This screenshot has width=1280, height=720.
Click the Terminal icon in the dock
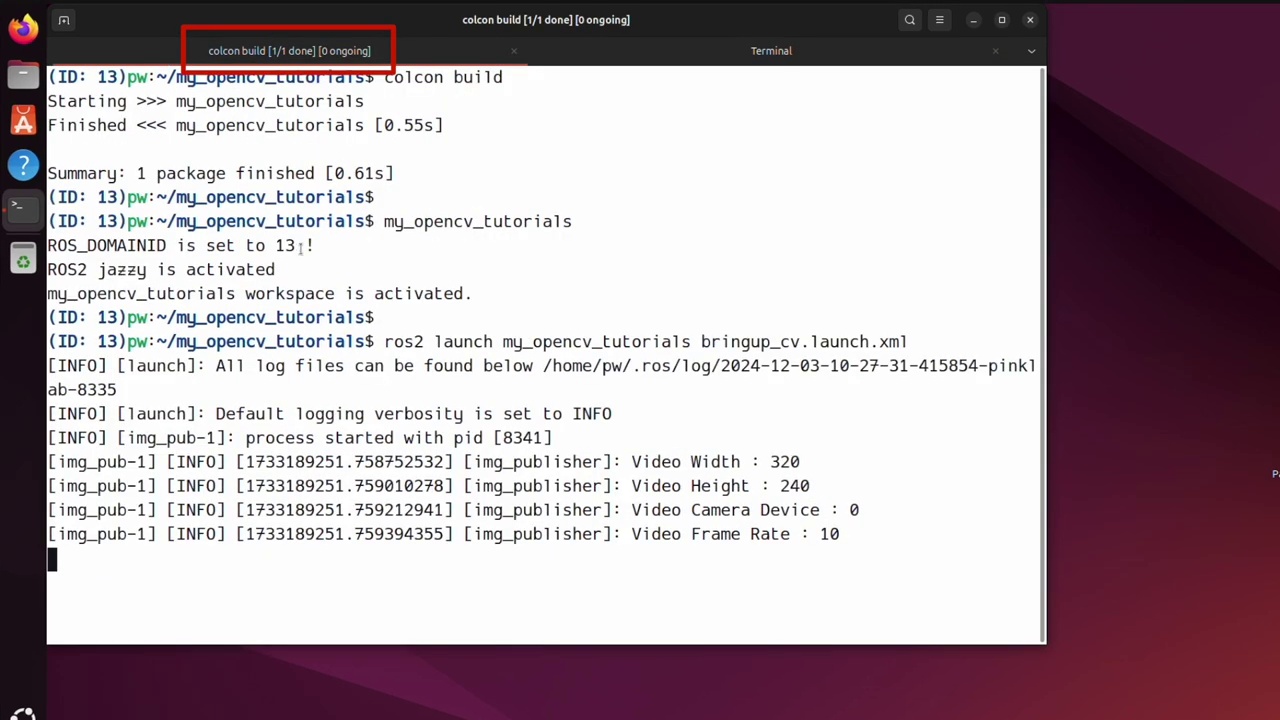point(23,208)
